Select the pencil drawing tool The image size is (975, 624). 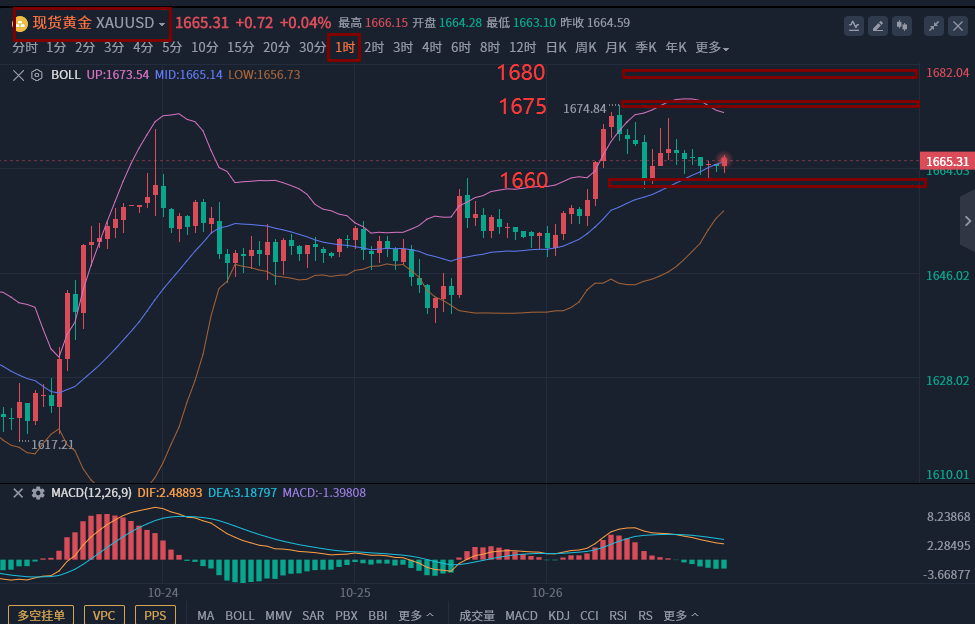pyautogui.click(x=878, y=26)
